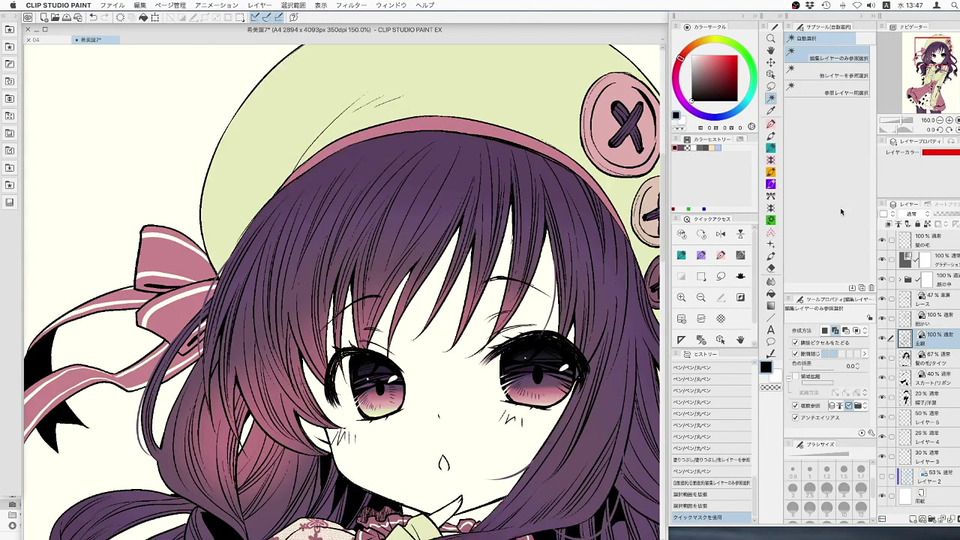Choose the Eyedropper tool in toolbar
Viewport: 960px width, 540px height.
[771, 110]
